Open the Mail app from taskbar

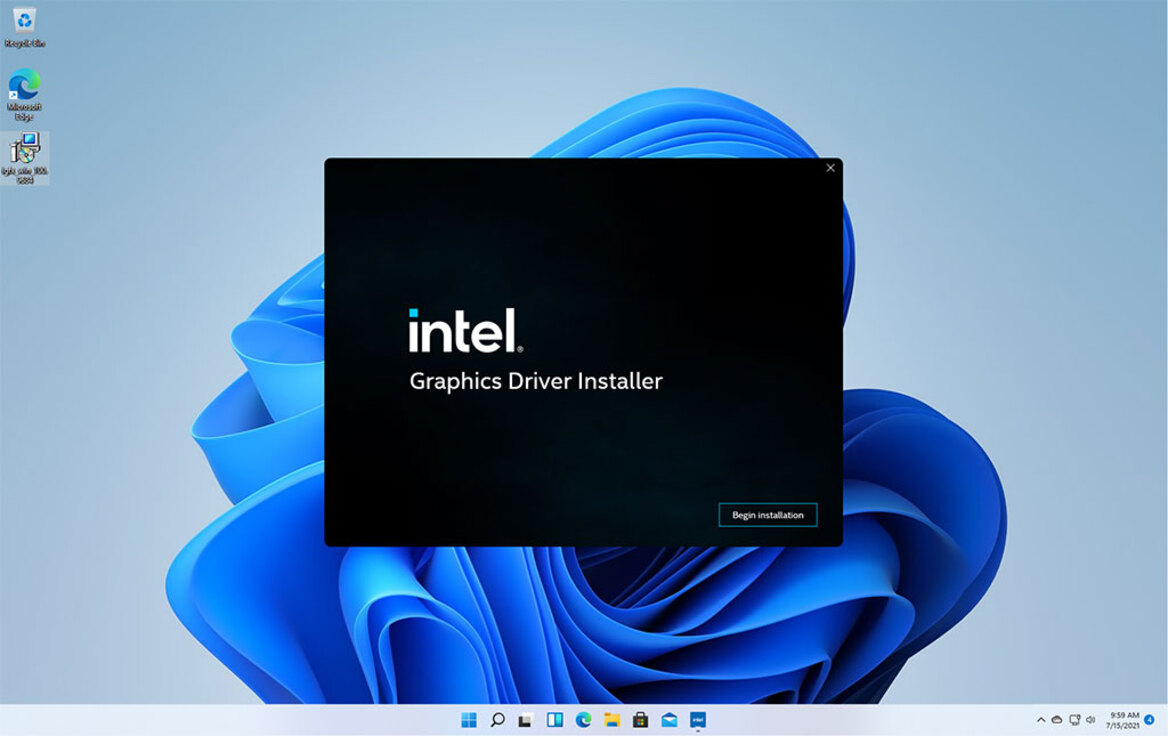point(669,720)
